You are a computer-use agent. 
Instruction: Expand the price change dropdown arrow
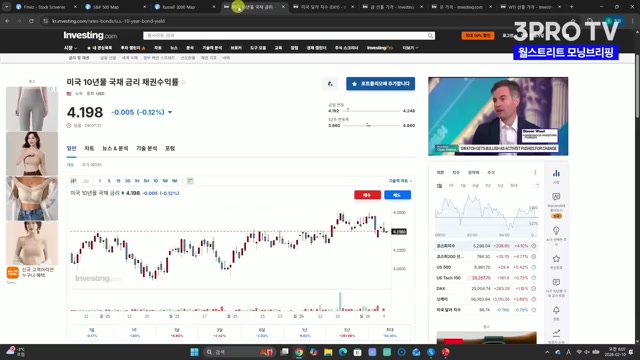pos(170,112)
